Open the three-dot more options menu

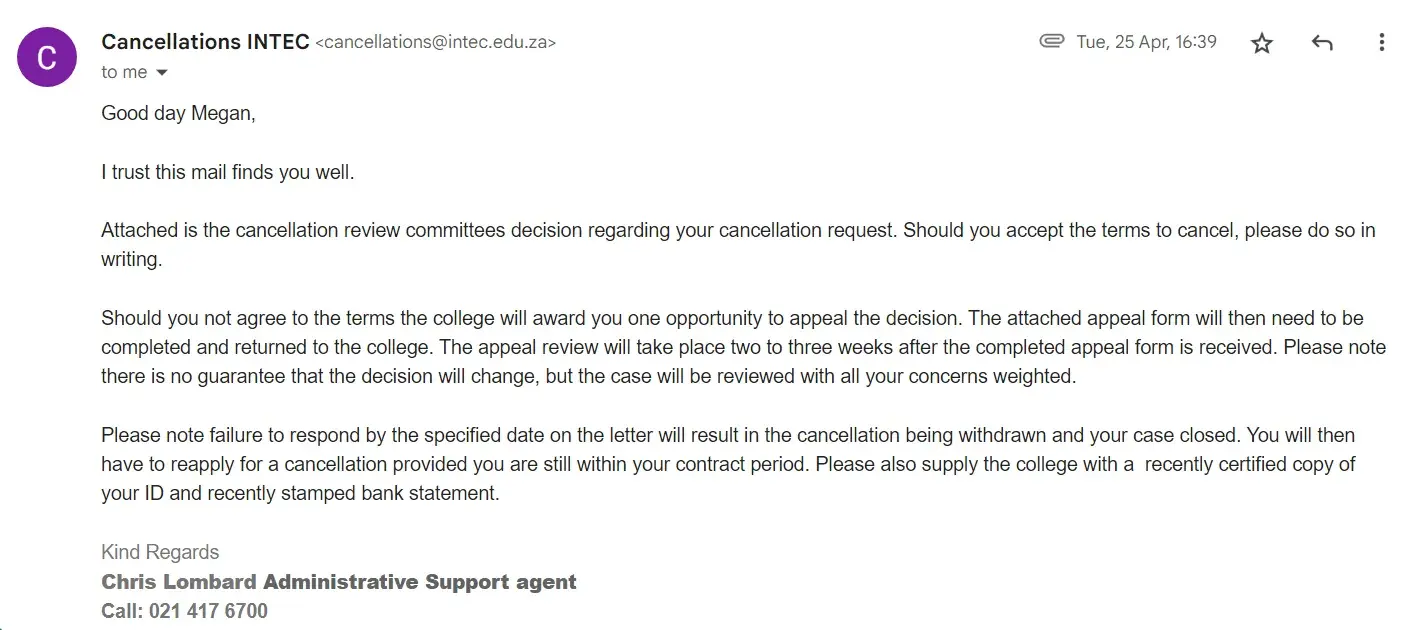tap(1381, 43)
